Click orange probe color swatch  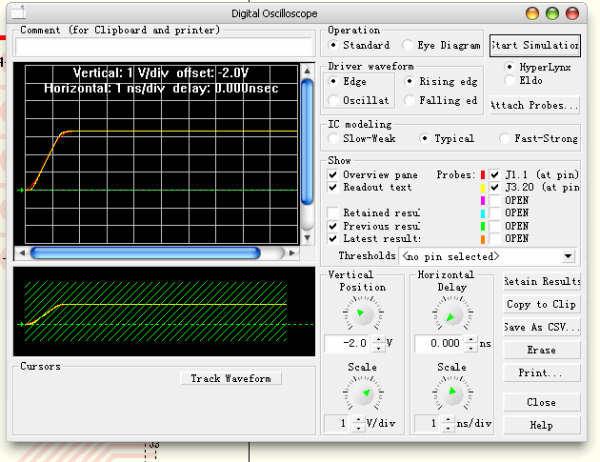[483, 239]
